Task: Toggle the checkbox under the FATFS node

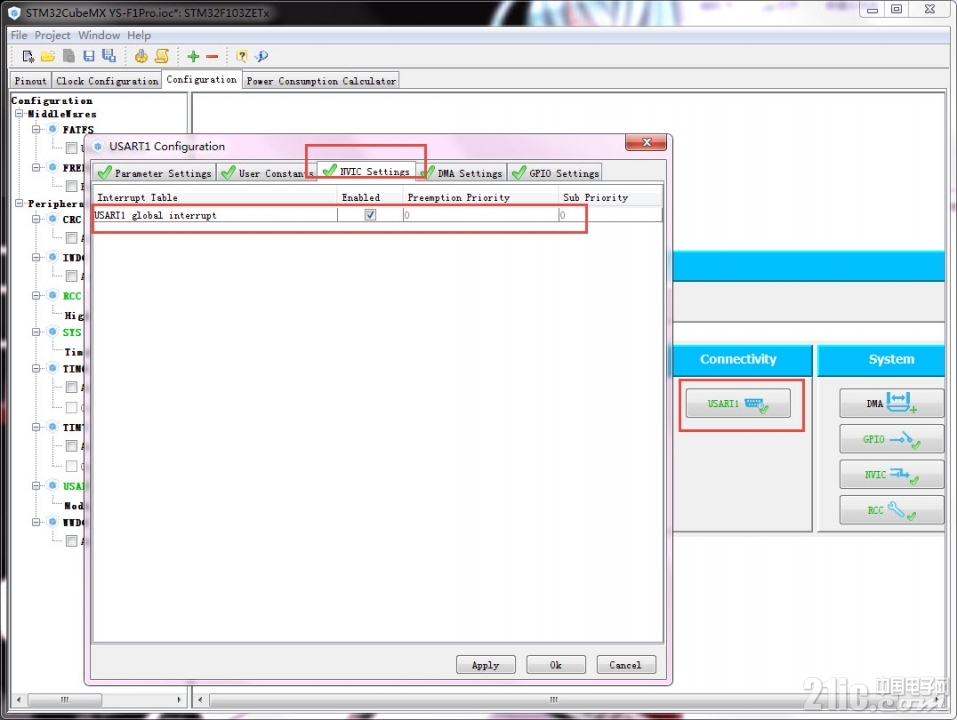Action: pyautogui.click(x=71, y=148)
